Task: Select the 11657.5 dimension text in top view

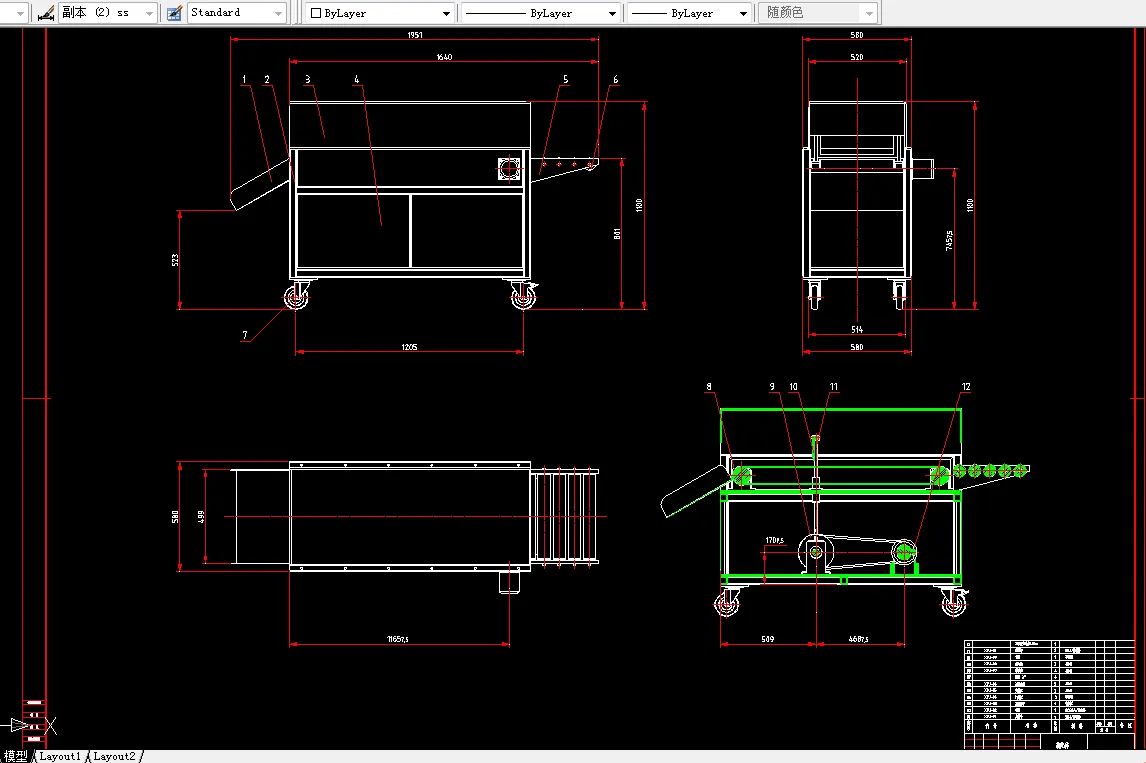Action: coord(398,639)
